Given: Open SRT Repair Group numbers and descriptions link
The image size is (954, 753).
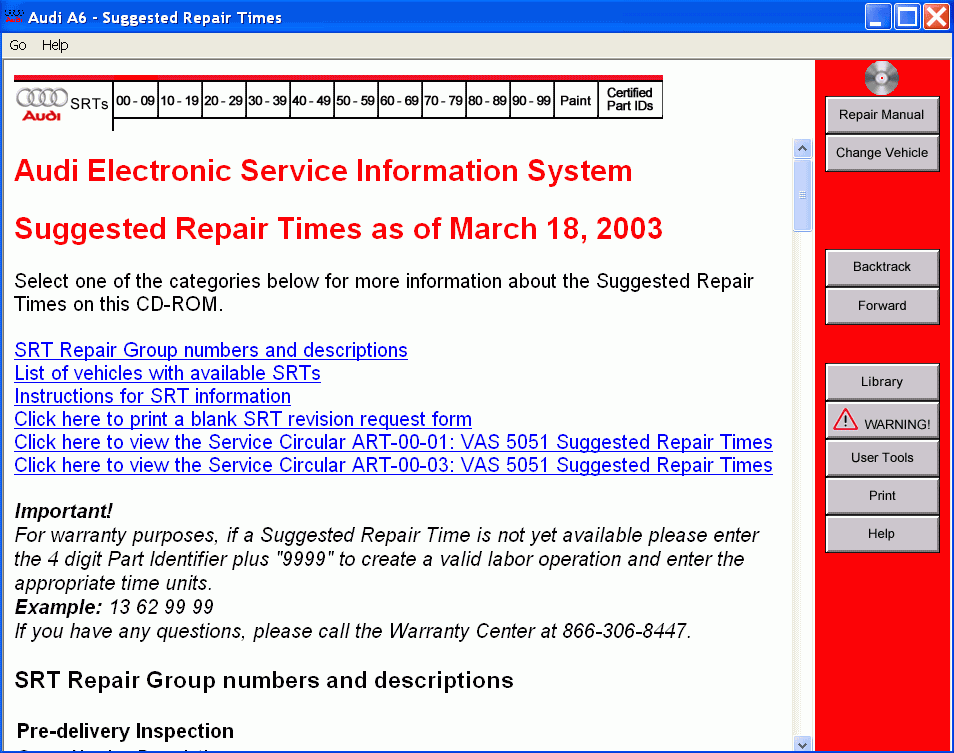Looking at the screenshot, I should click(211, 350).
